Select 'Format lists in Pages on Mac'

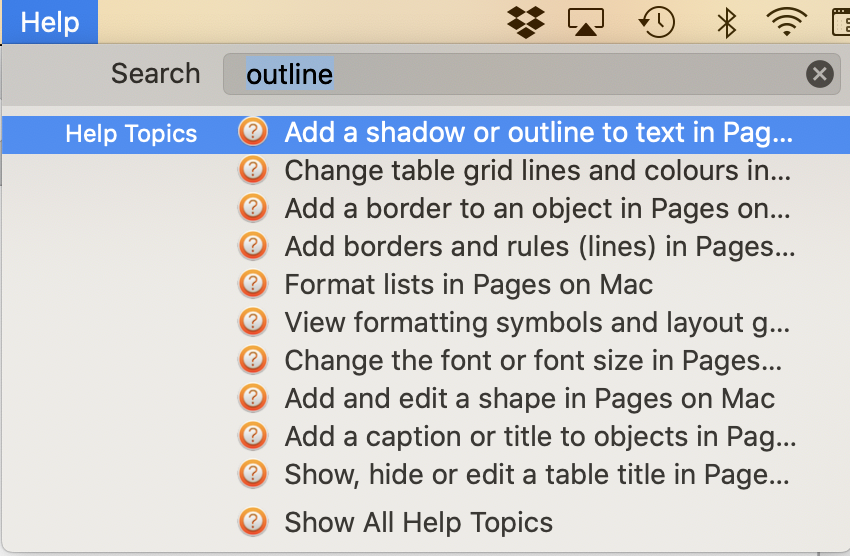(x=468, y=285)
